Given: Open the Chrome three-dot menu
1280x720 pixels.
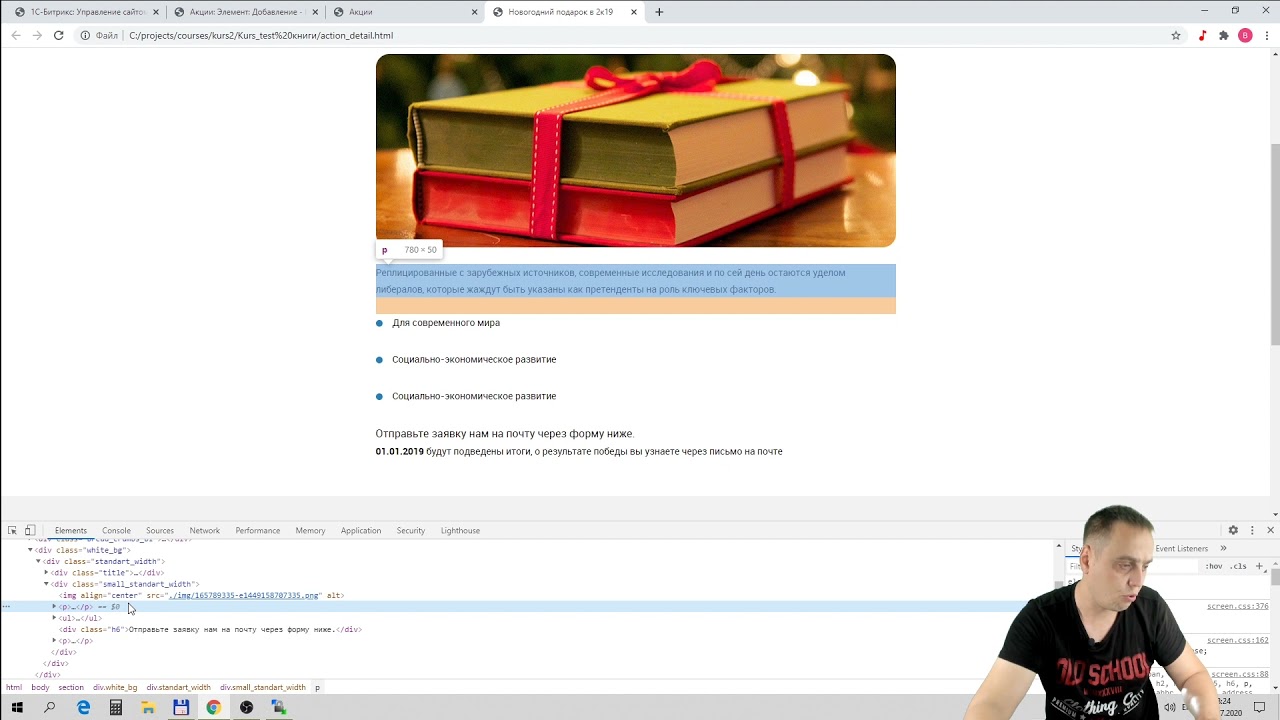Looking at the screenshot, I should pos(1266,35).
